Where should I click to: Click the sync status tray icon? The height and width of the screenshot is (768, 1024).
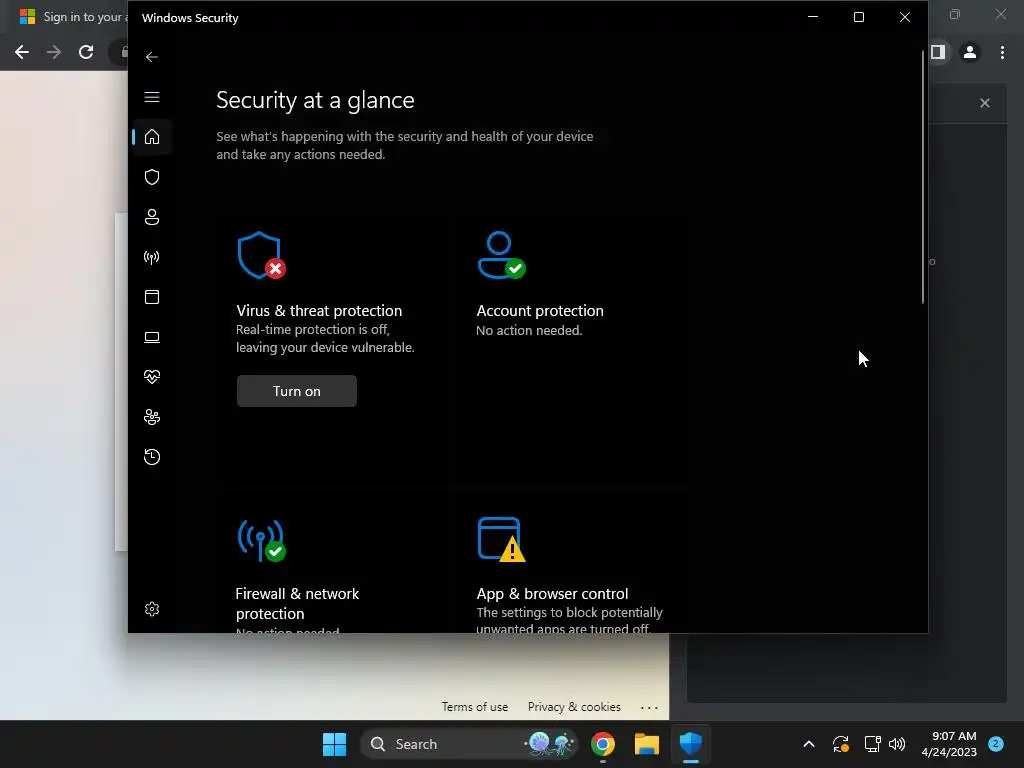pos(840,744)
